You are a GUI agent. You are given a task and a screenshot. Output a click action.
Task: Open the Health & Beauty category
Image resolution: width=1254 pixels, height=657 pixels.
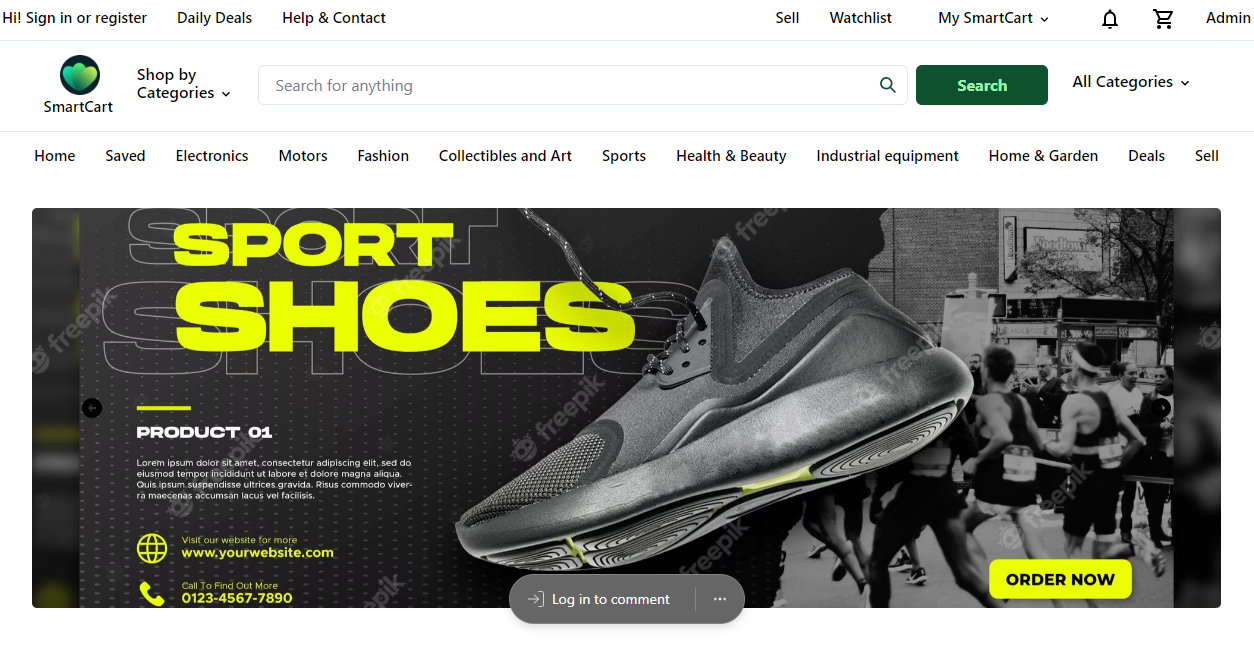731,156
